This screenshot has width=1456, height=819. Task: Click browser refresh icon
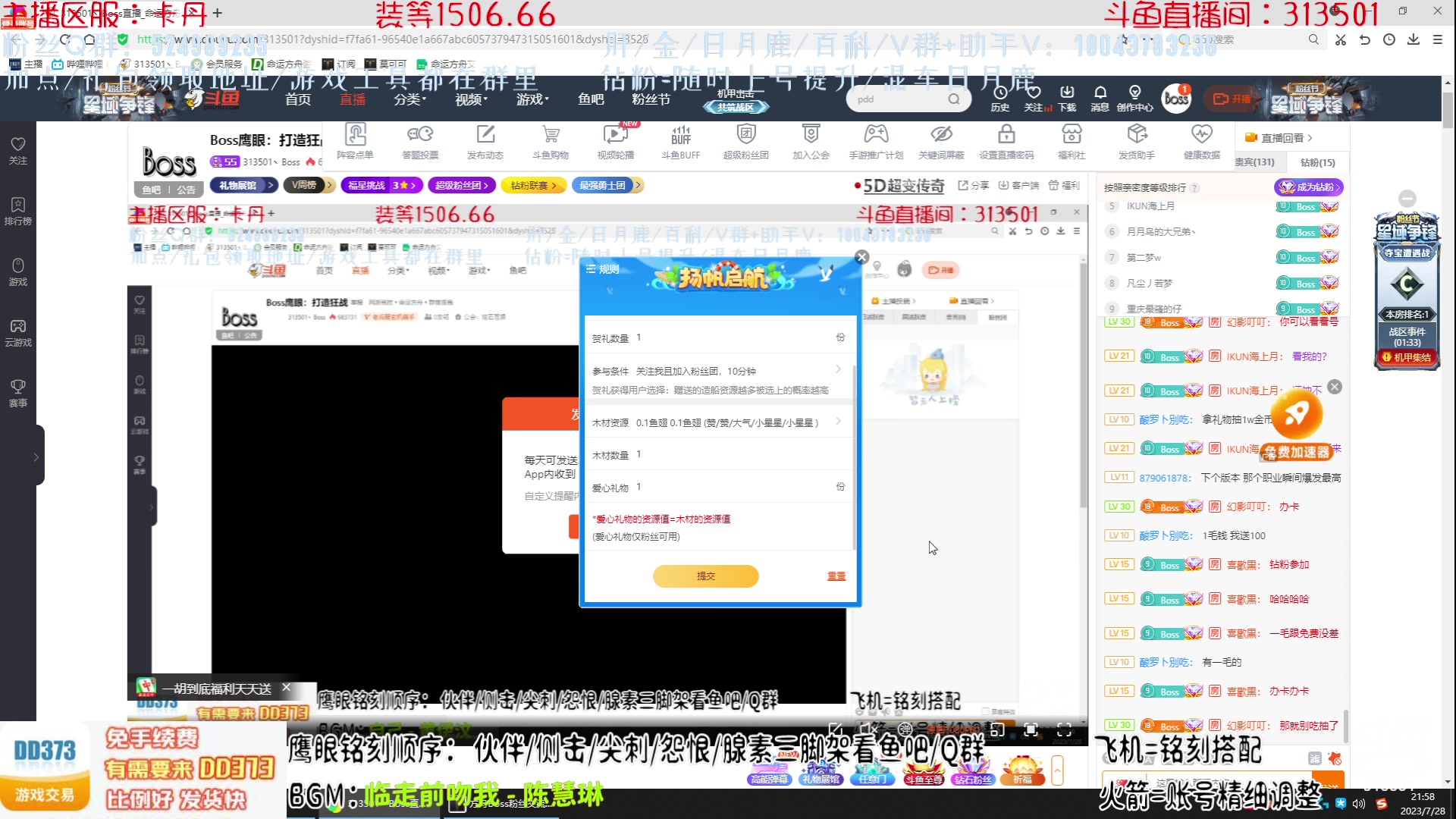pos(65,39)
